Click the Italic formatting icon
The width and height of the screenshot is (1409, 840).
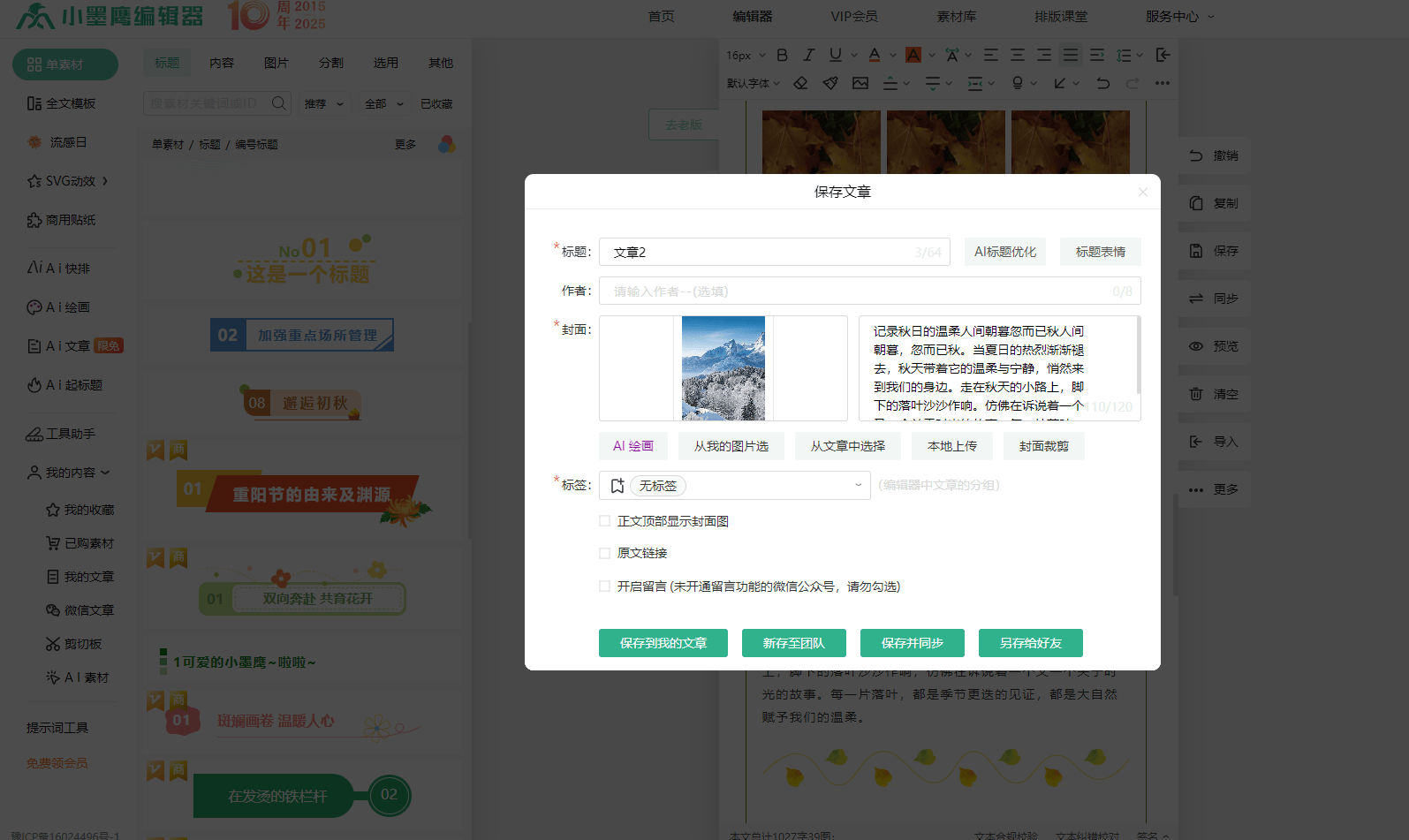[x=808, y=55]
